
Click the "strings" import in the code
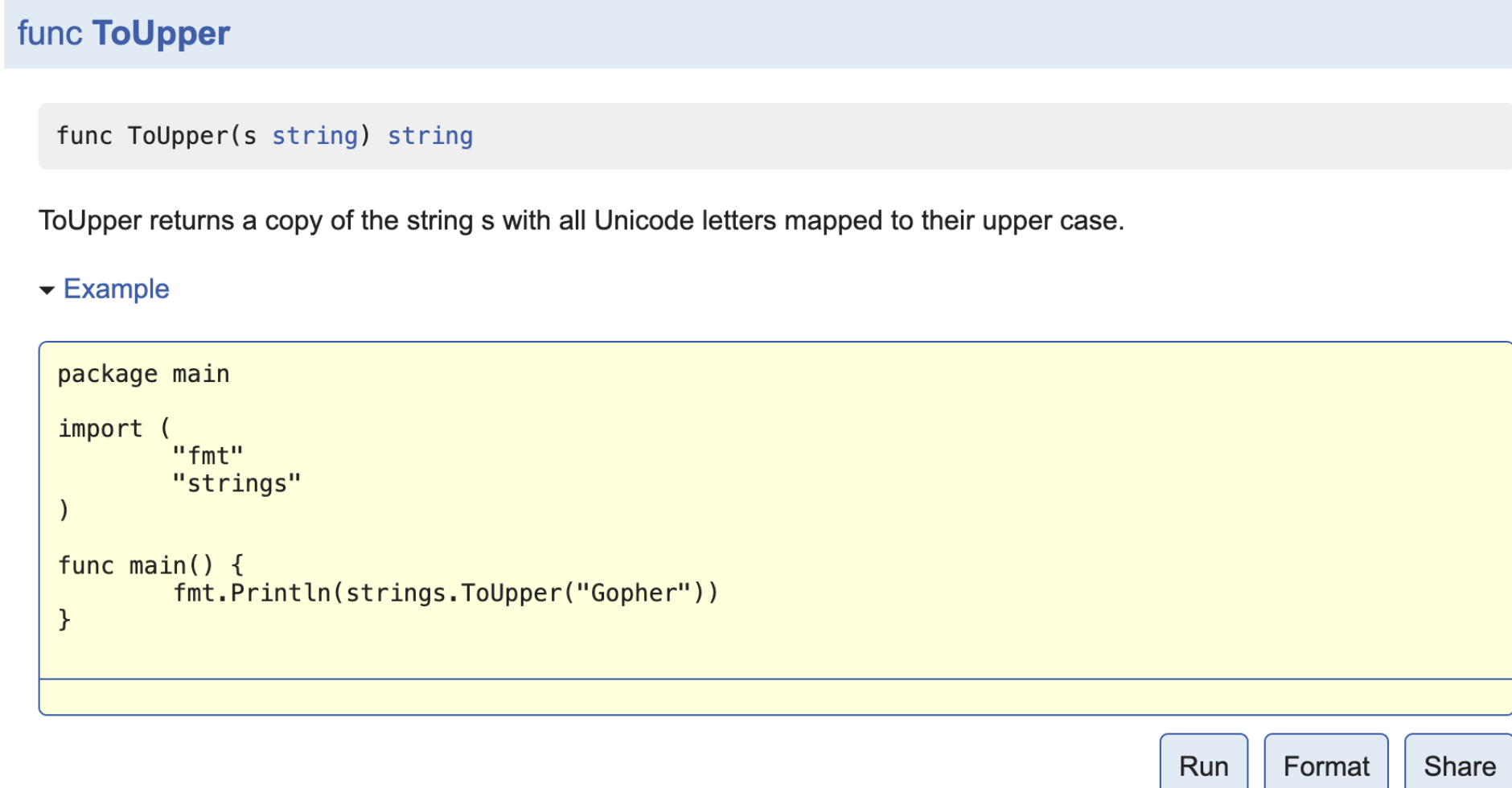coord(236,483)
